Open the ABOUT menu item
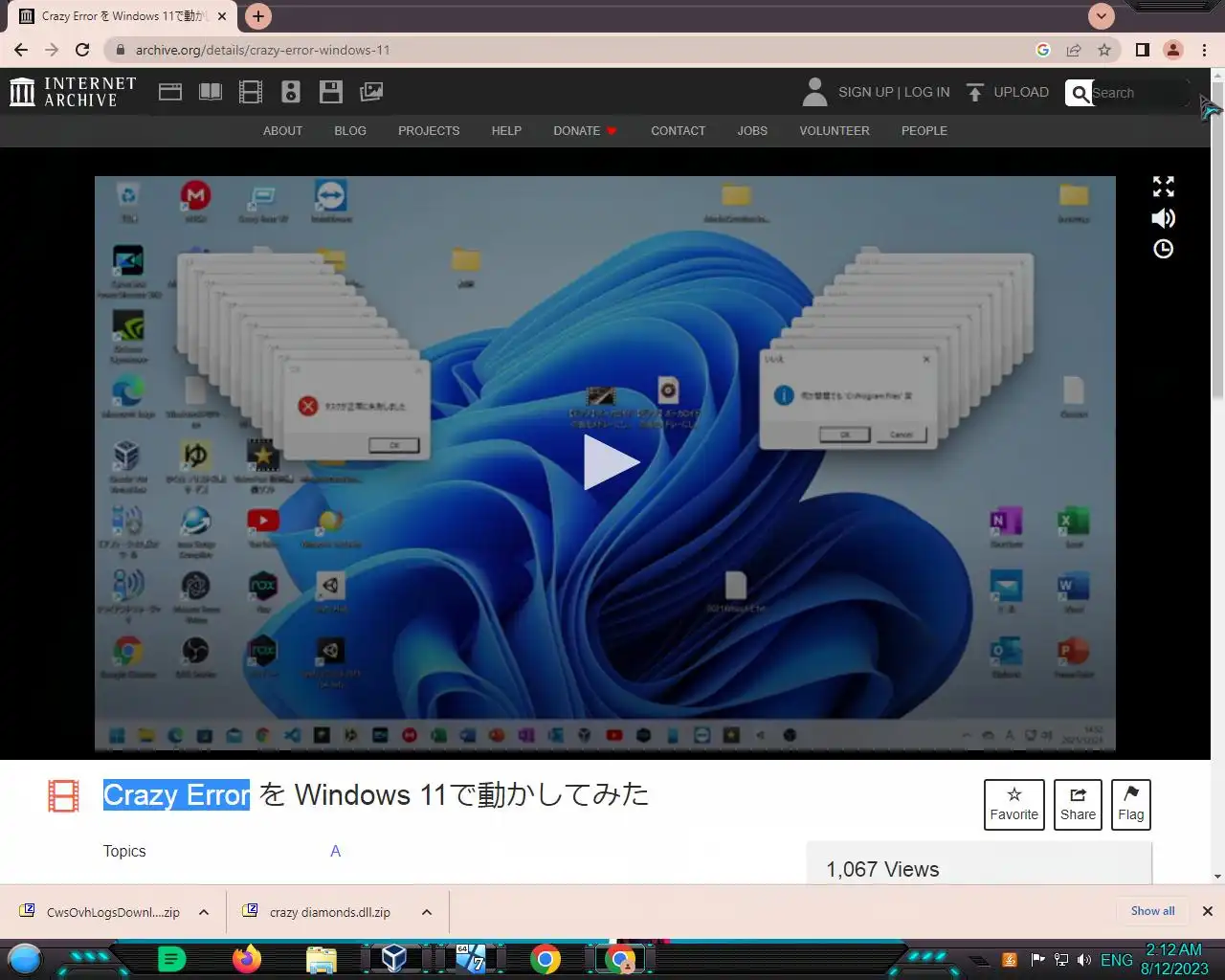Viewport: 1225px width, 980px height. click(x=282, y=131)
